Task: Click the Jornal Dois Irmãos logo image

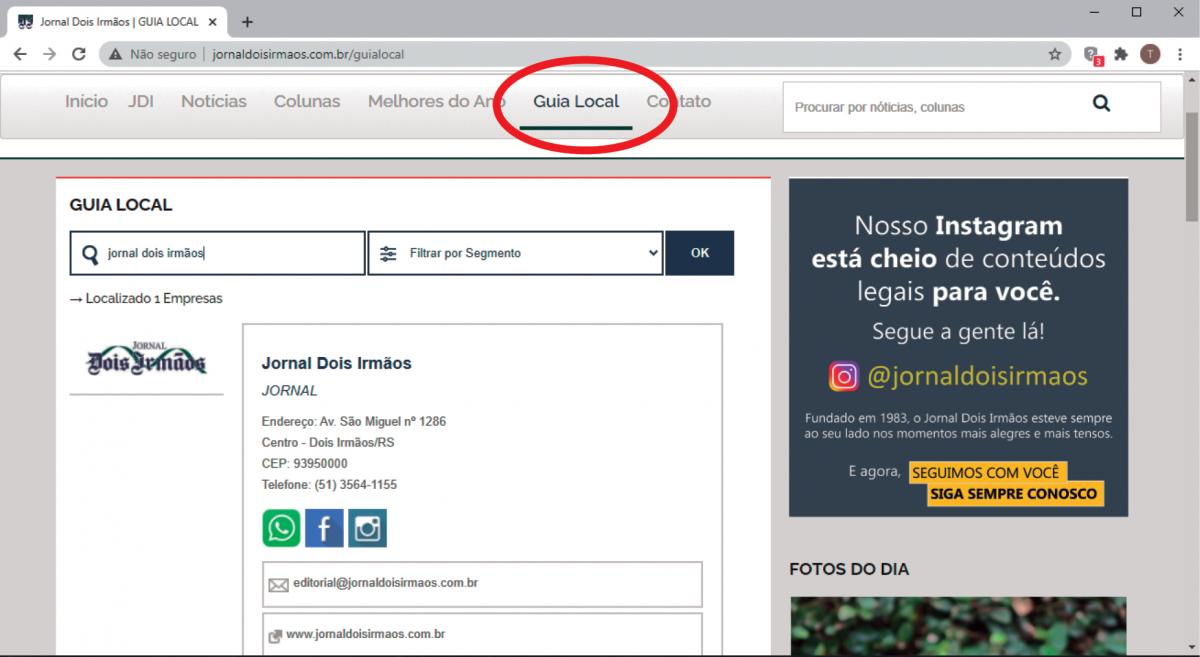Action: coord(147,359)
